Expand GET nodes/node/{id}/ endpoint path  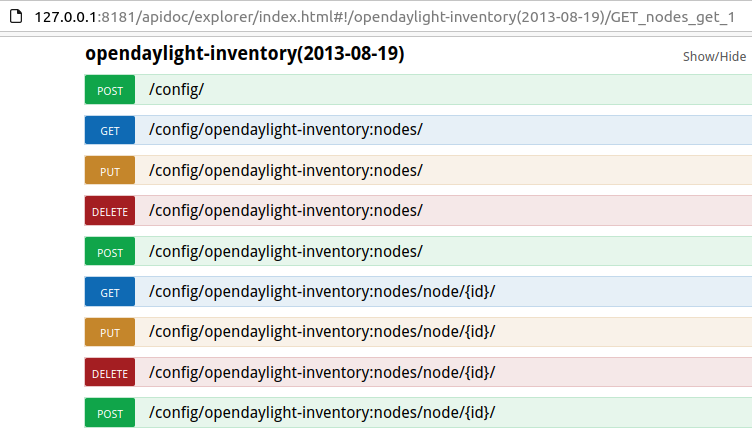(322, 291)
